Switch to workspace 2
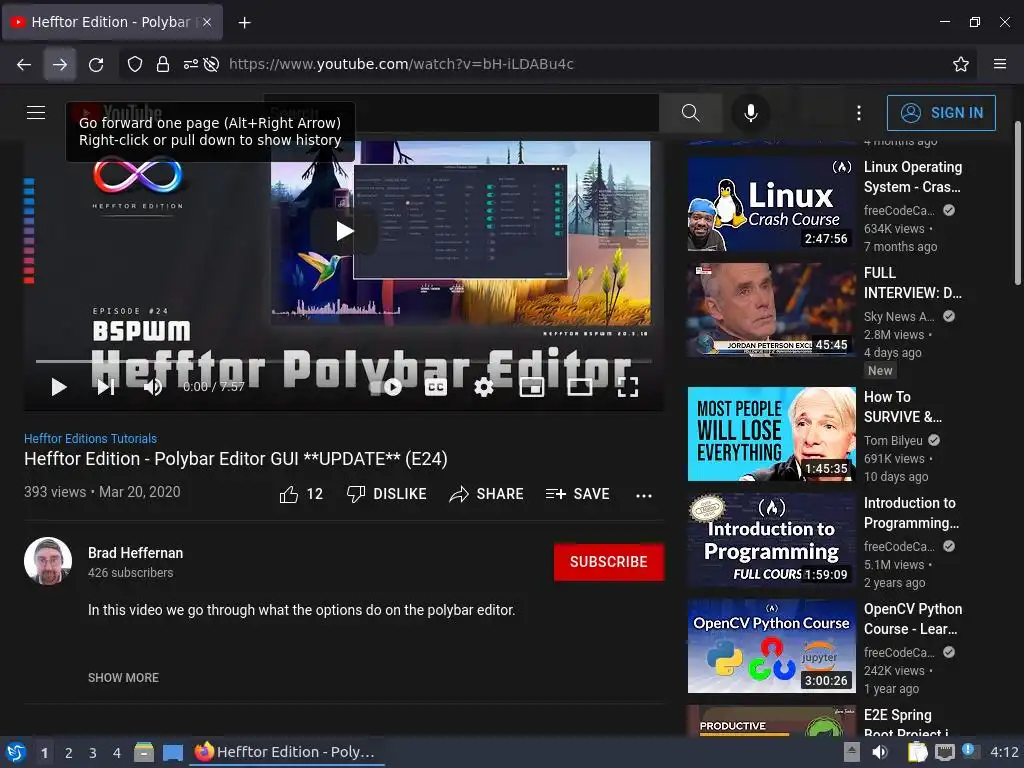The width and height of the screenshot is (1024, 768). [x=69, y=753]
